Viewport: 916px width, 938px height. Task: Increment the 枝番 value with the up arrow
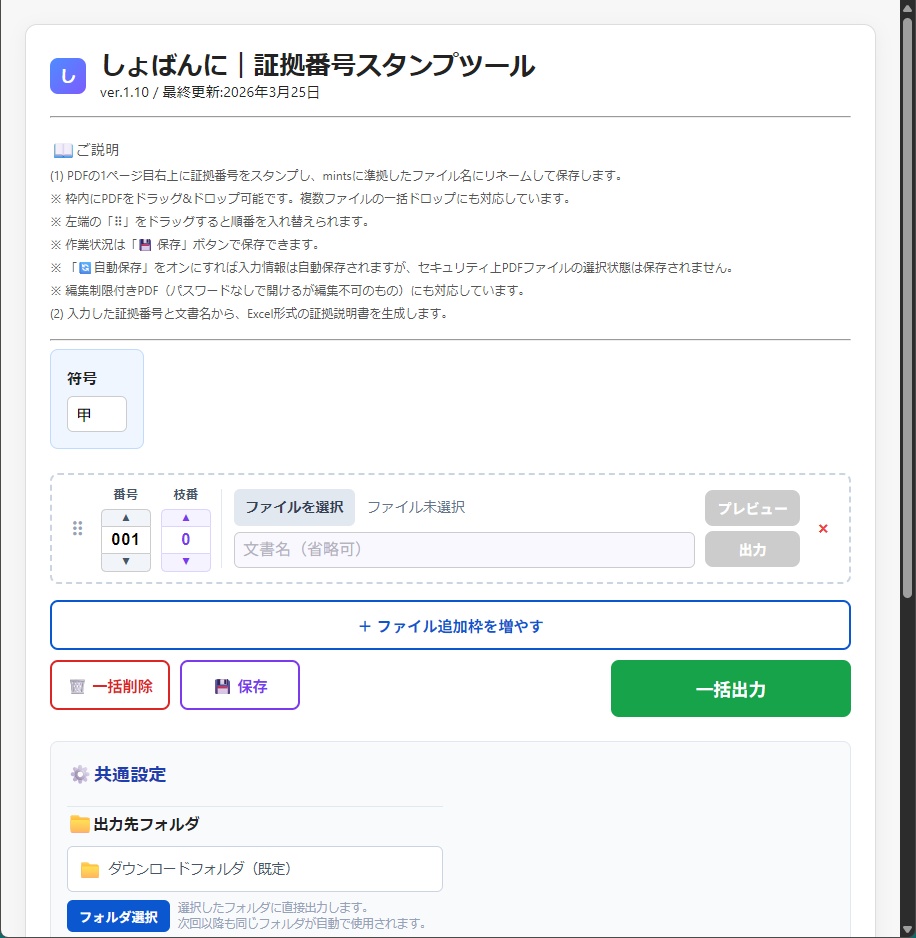[x=185, y=517]
